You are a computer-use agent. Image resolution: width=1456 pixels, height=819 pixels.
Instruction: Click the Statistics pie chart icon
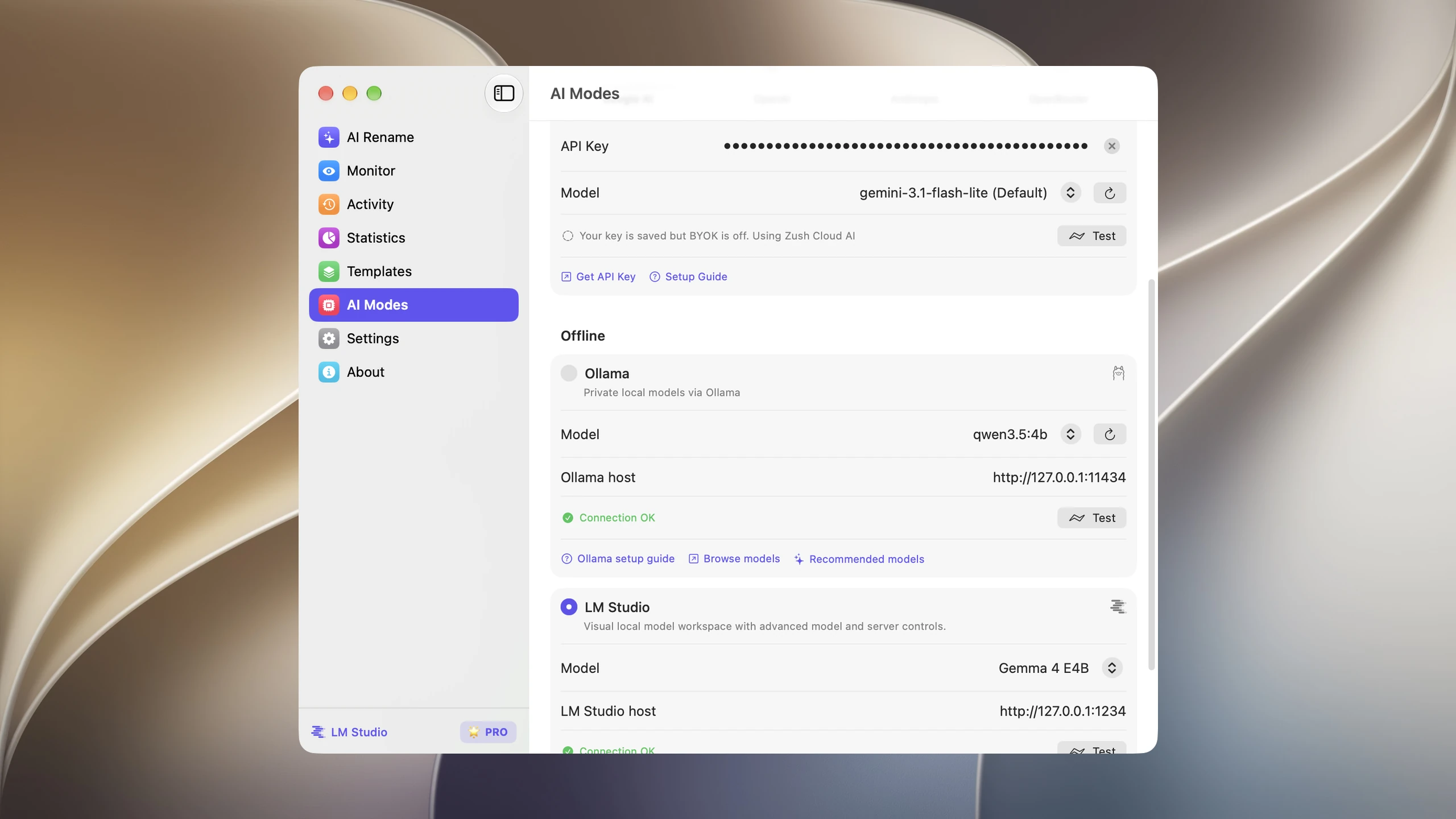pos(329,238)
